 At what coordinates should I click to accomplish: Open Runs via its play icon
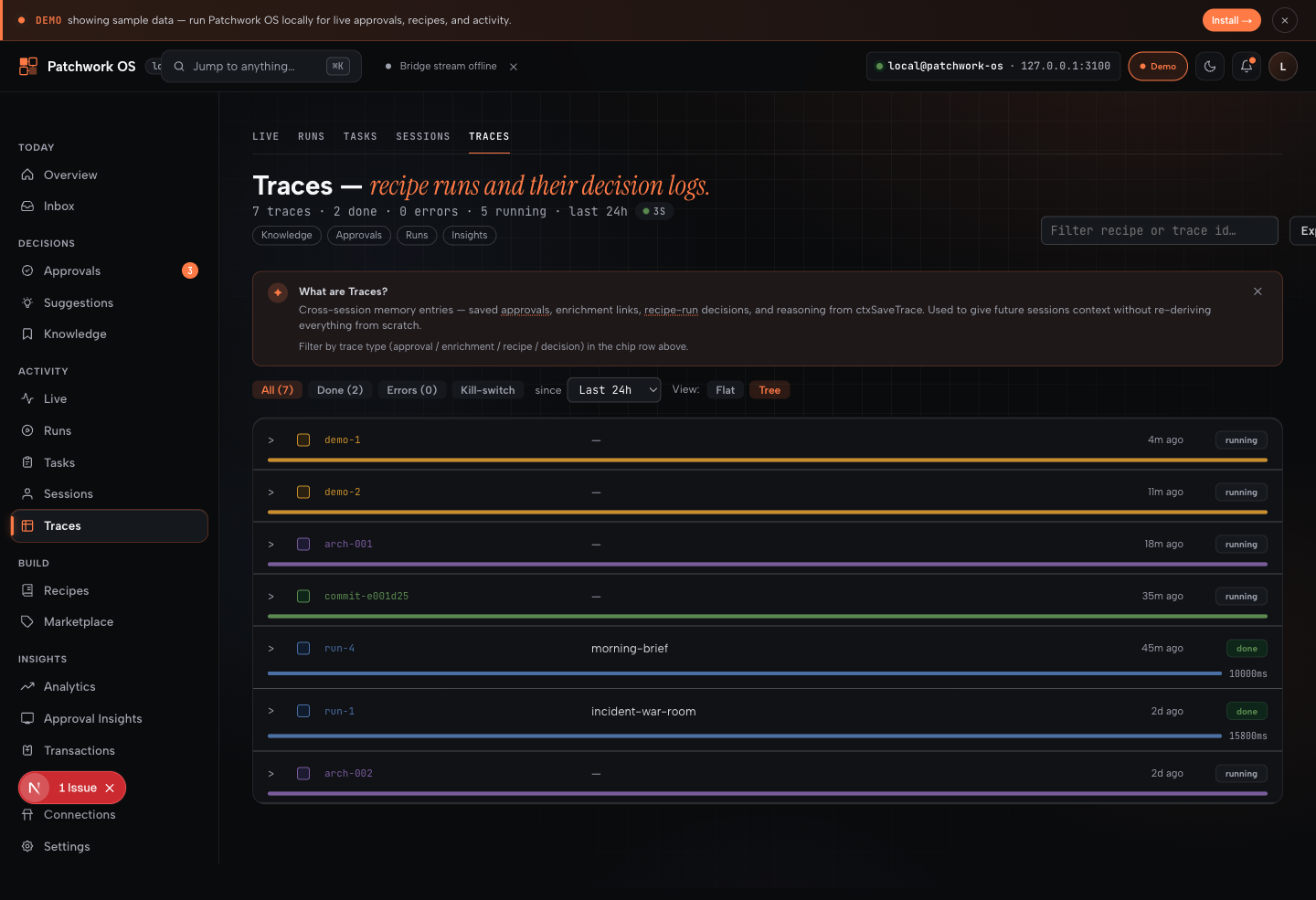coord(27,430)
